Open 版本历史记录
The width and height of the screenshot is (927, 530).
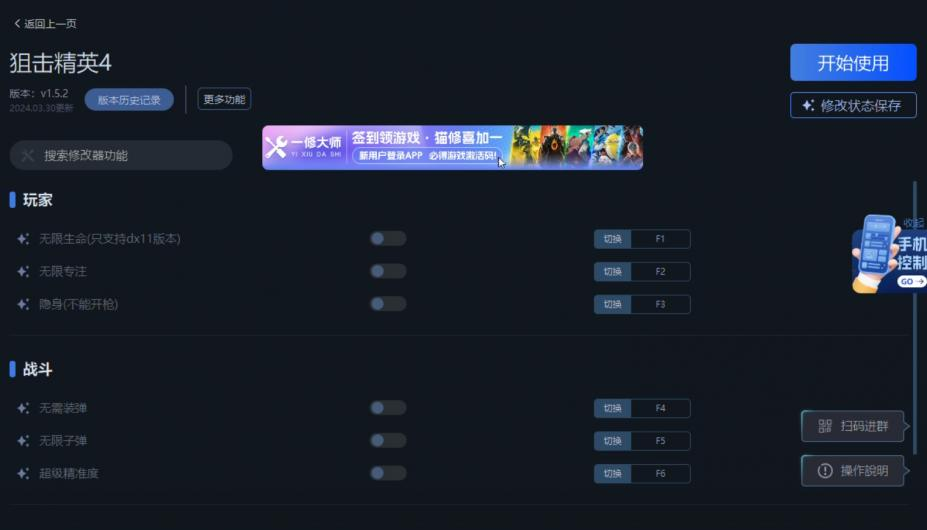129,100
